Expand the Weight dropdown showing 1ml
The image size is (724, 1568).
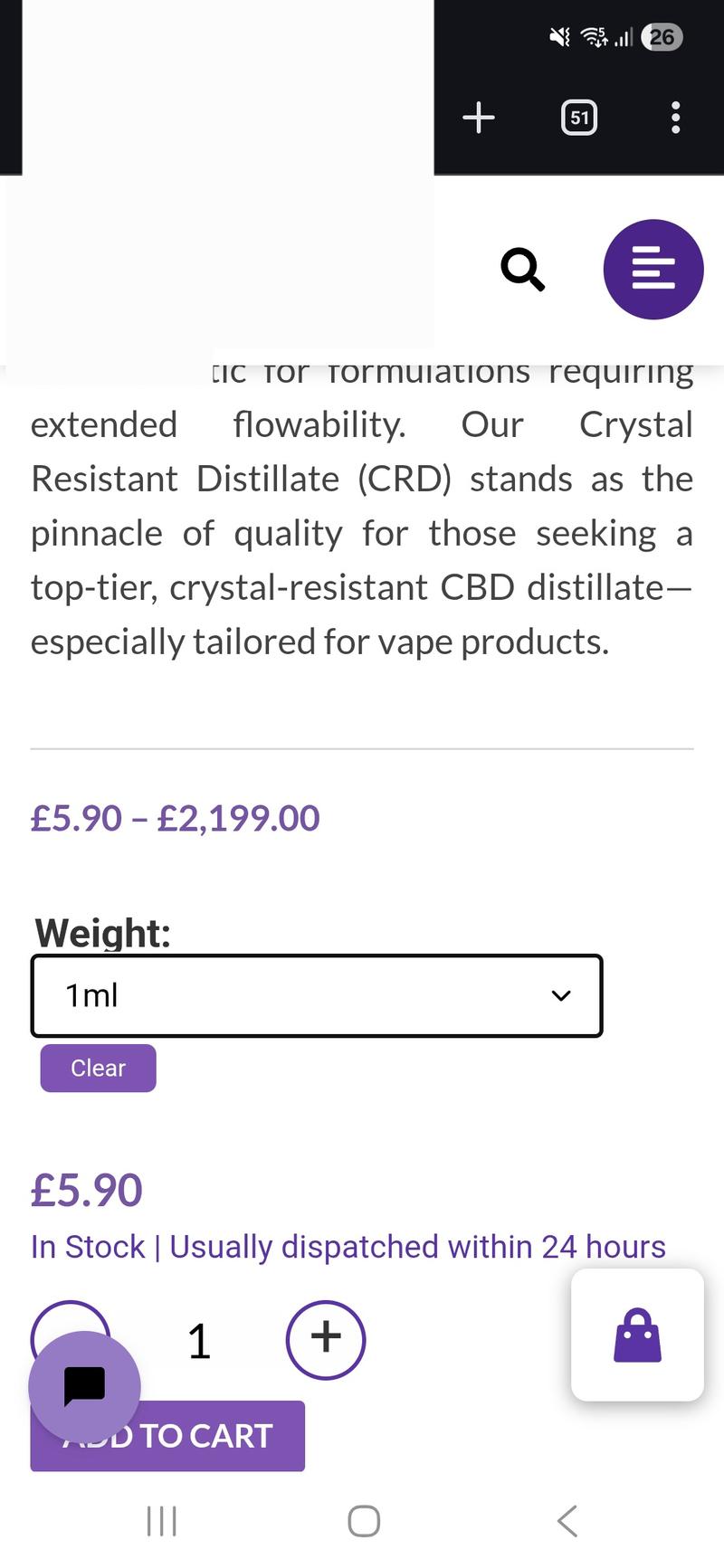pyautogui.click(x=317, y=995)
